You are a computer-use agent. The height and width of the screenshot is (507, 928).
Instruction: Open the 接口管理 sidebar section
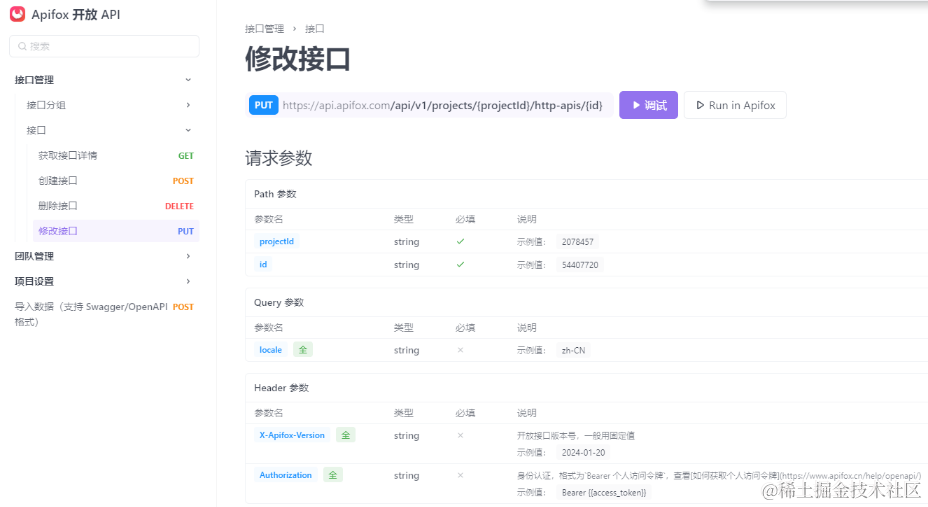34,80
